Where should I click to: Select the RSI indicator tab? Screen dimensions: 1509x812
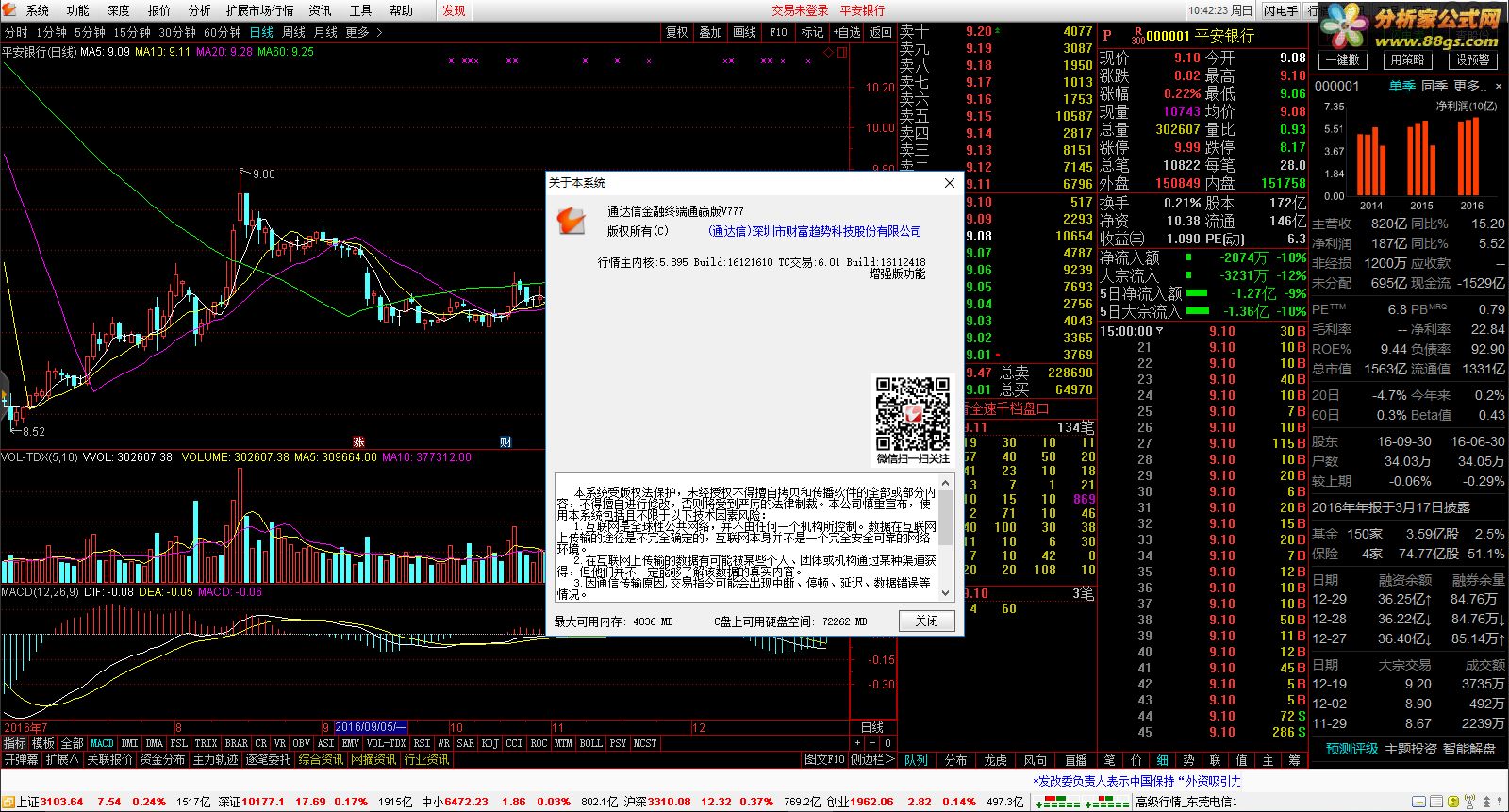[422, 743]
